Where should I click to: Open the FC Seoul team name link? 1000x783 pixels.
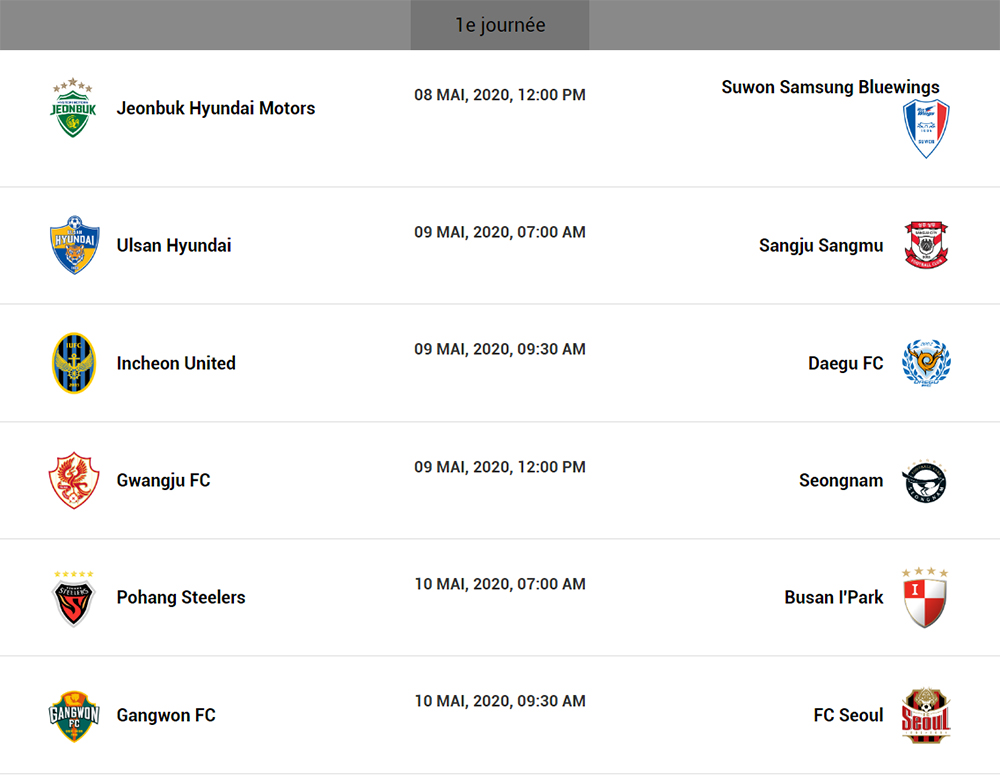849,715
